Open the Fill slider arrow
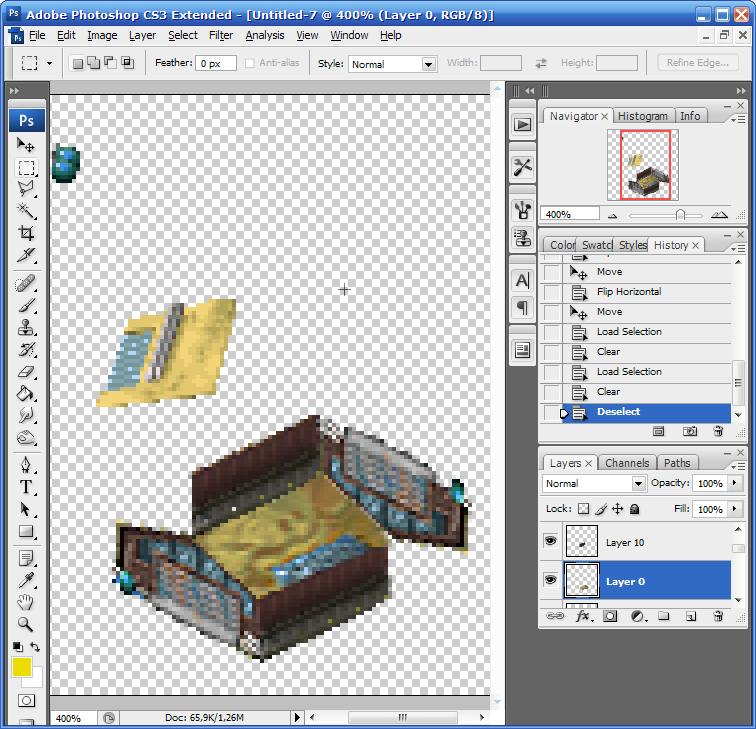The height and width of the screenshot is (729, 756). (x=734, y=509)
